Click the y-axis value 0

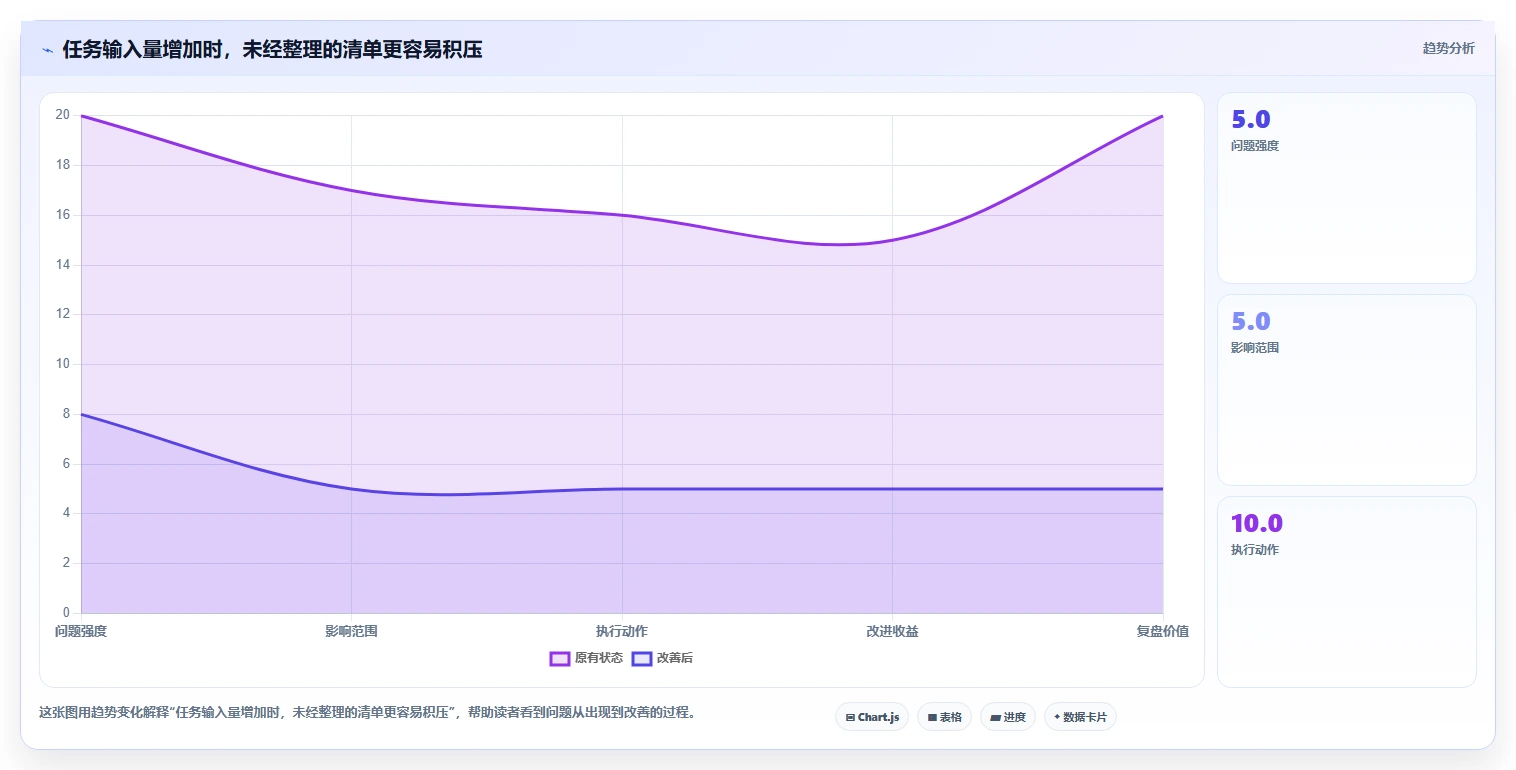coord(66,613)
